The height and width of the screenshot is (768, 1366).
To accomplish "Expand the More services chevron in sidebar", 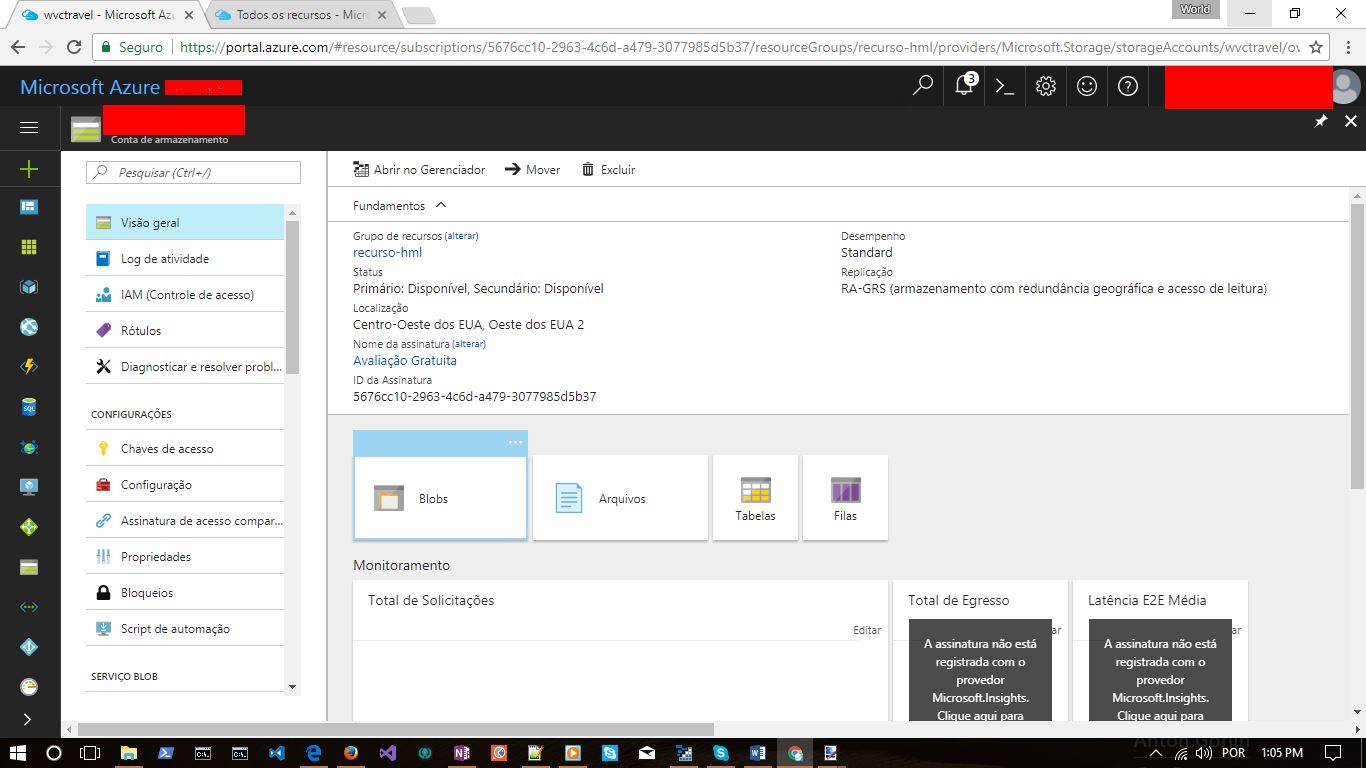I will 27,719.
